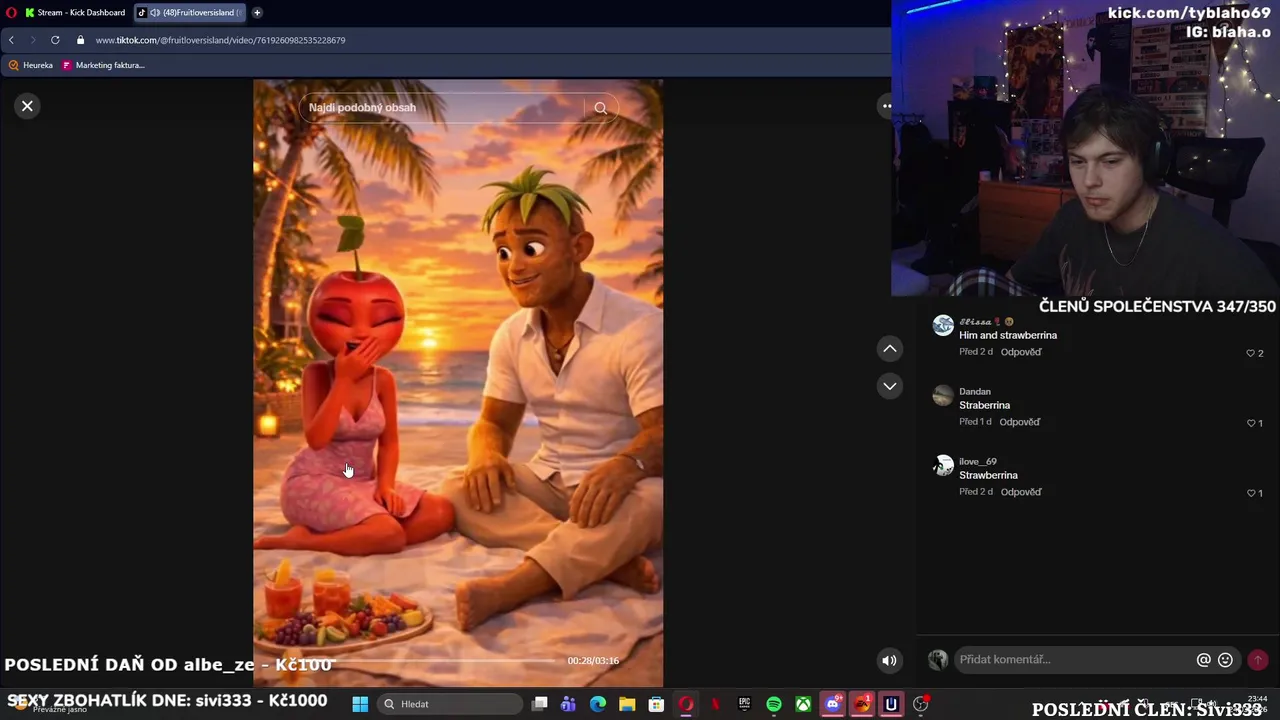This screenshot has height=720, width=1280.
Task: Open the Opera main menu
Action: click(11, 13)
